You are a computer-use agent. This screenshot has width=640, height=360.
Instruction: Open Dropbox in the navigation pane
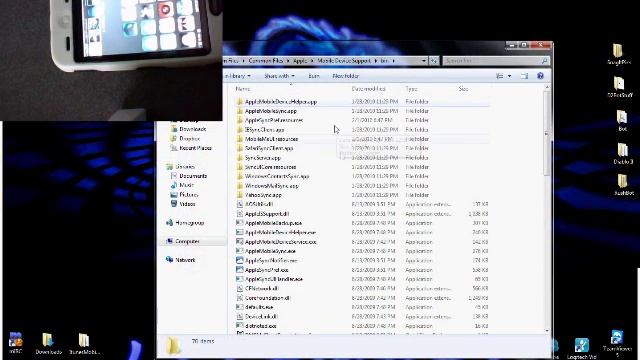tap(189, 139)
